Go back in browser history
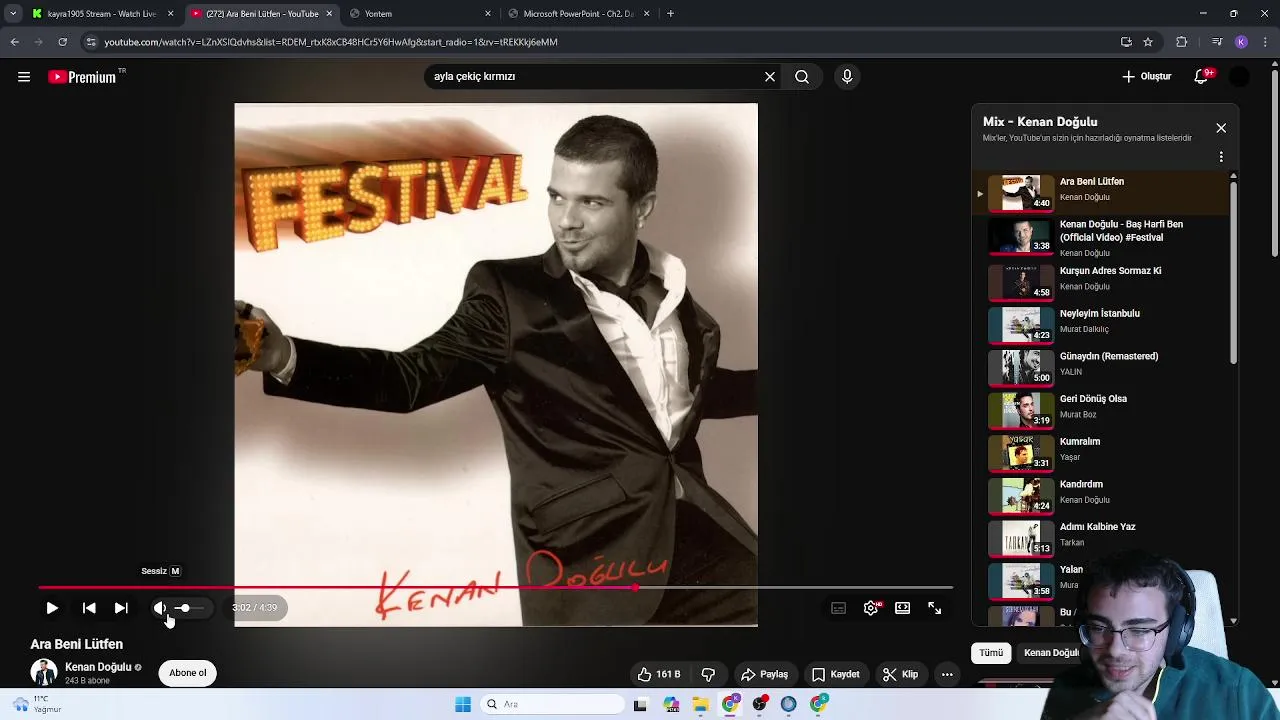The image size is (1280, 720). [14, 42]
